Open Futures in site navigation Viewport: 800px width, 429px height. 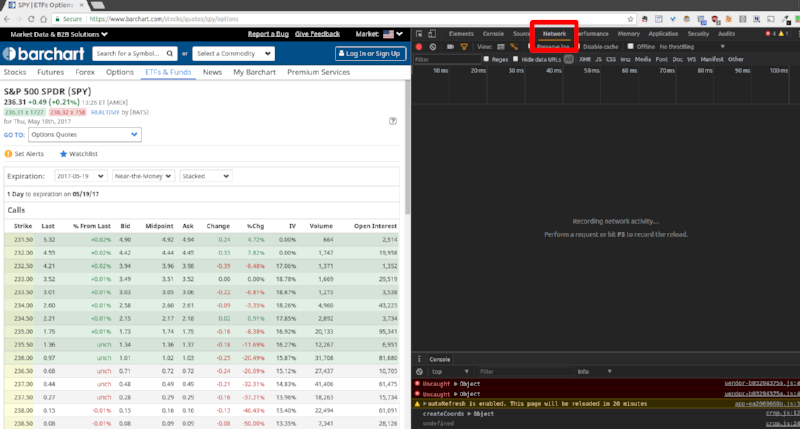(51, 72)
